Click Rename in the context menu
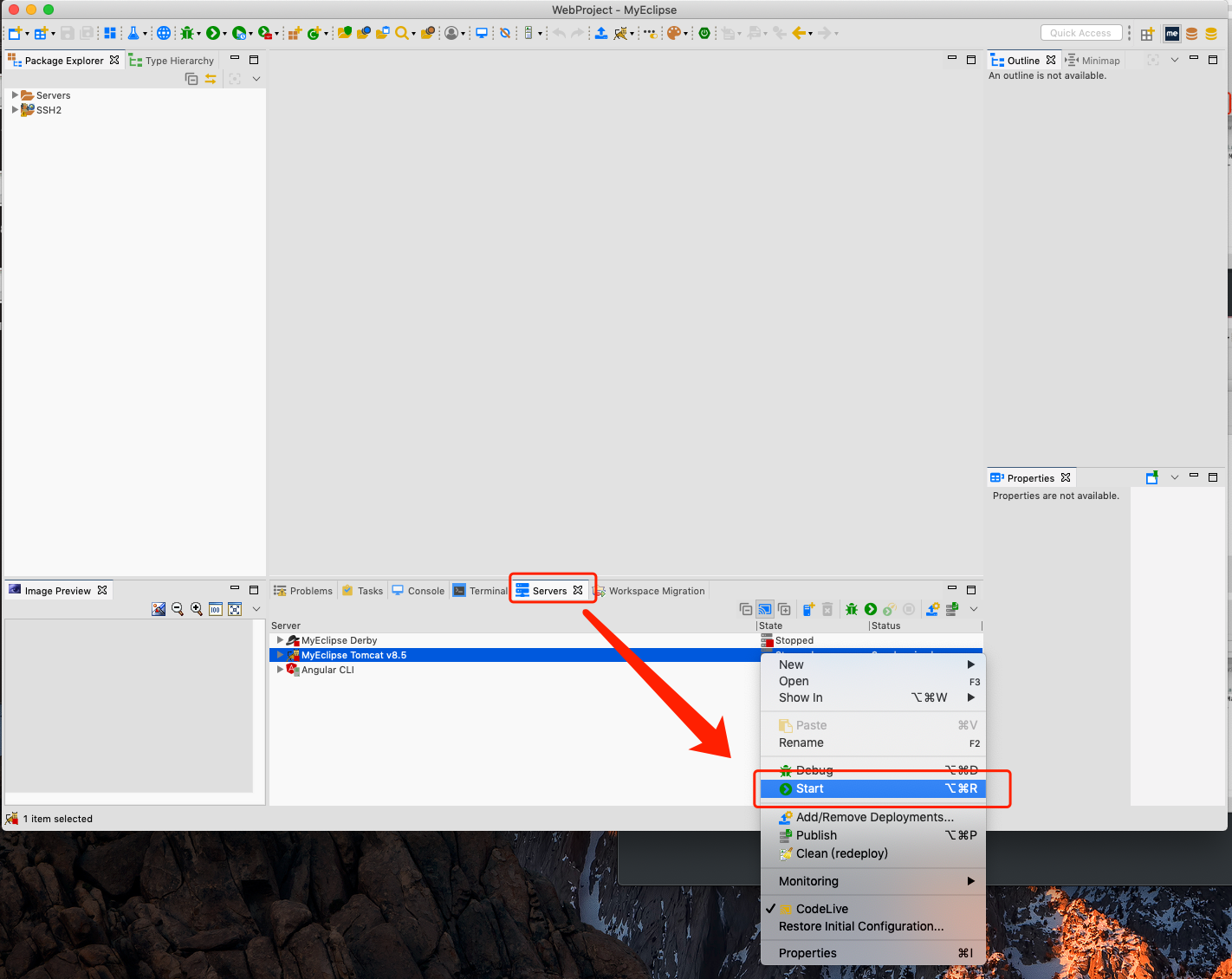 click(873, 742)
